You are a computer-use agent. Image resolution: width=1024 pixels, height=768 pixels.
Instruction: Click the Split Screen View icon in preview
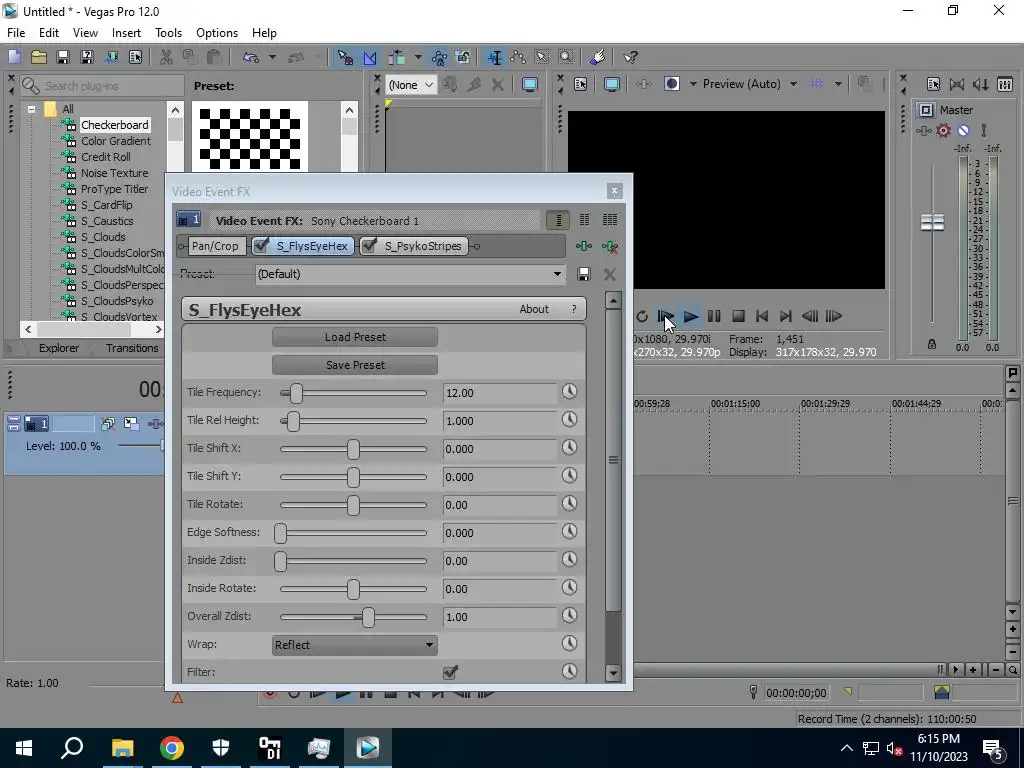click(x=672, y=84)
